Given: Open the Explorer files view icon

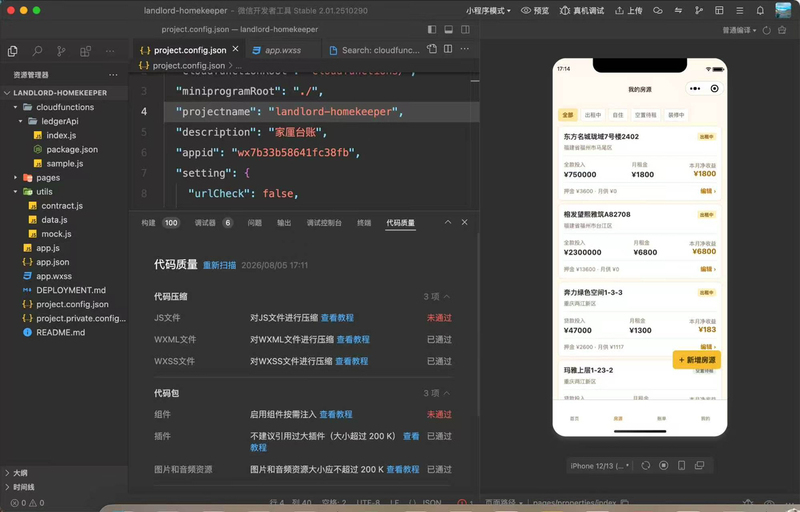Looking at the screenshot, I should [13, 51].
